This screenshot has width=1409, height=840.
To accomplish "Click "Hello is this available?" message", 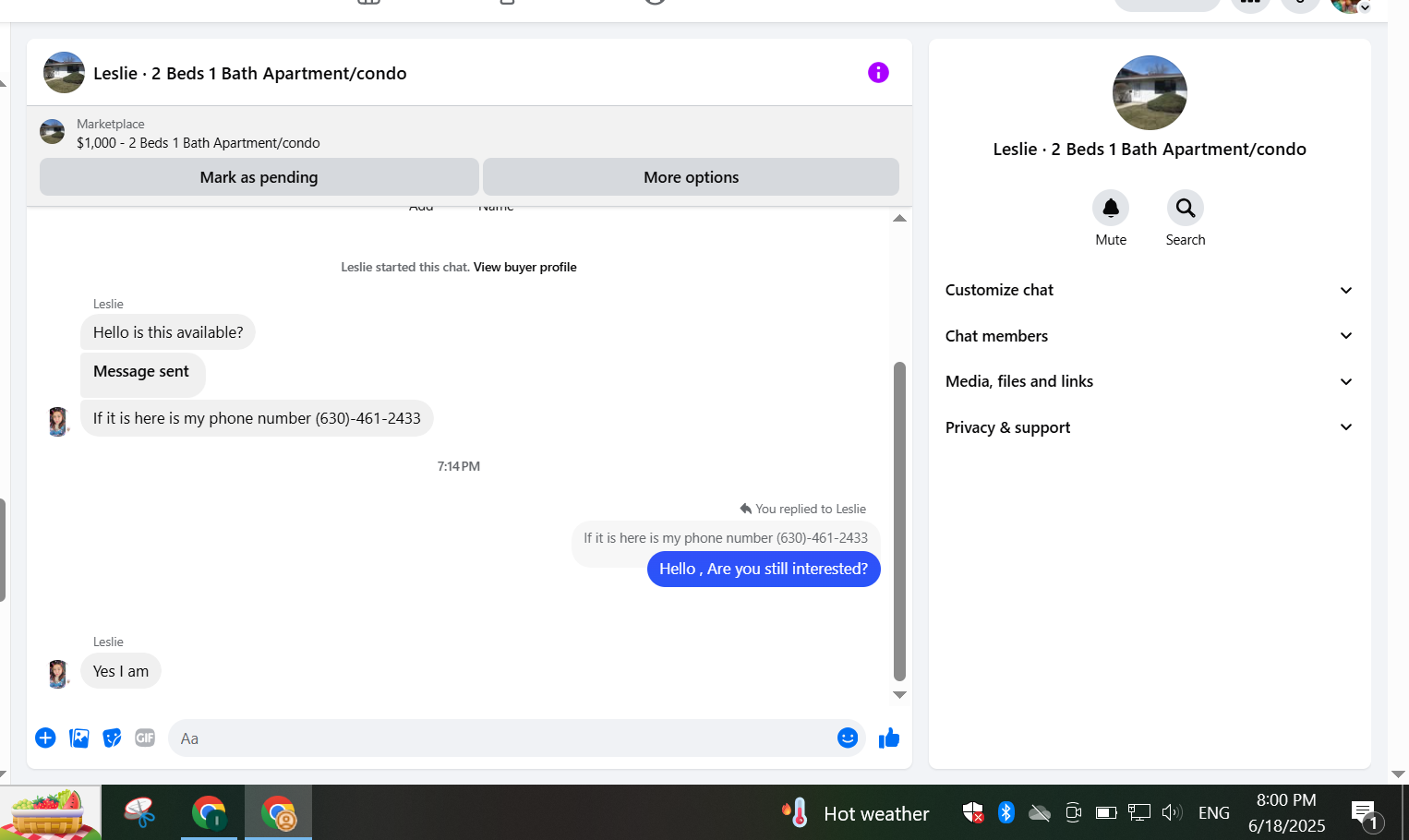I will (168, 332).
